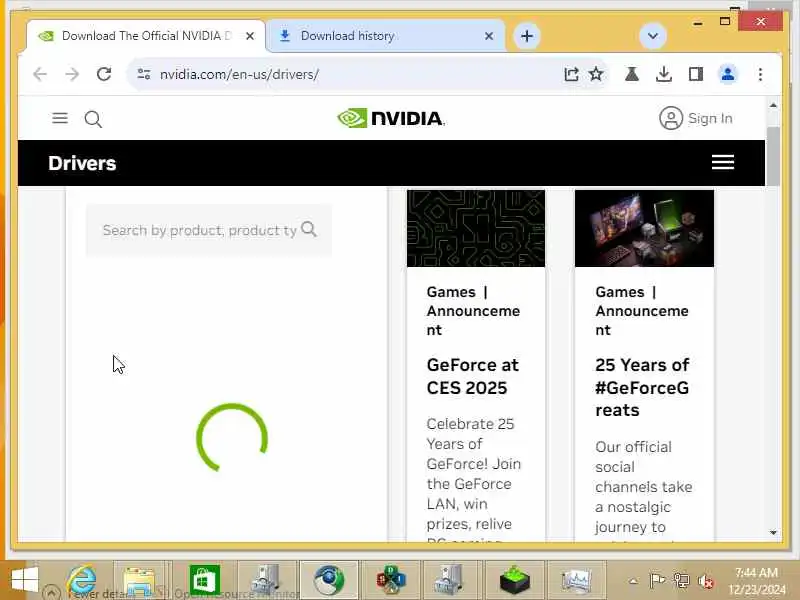The height and width of the screenshot is (600, 800).
Task: Open File Explorer from the taskbar
Action: coord(139,581)
